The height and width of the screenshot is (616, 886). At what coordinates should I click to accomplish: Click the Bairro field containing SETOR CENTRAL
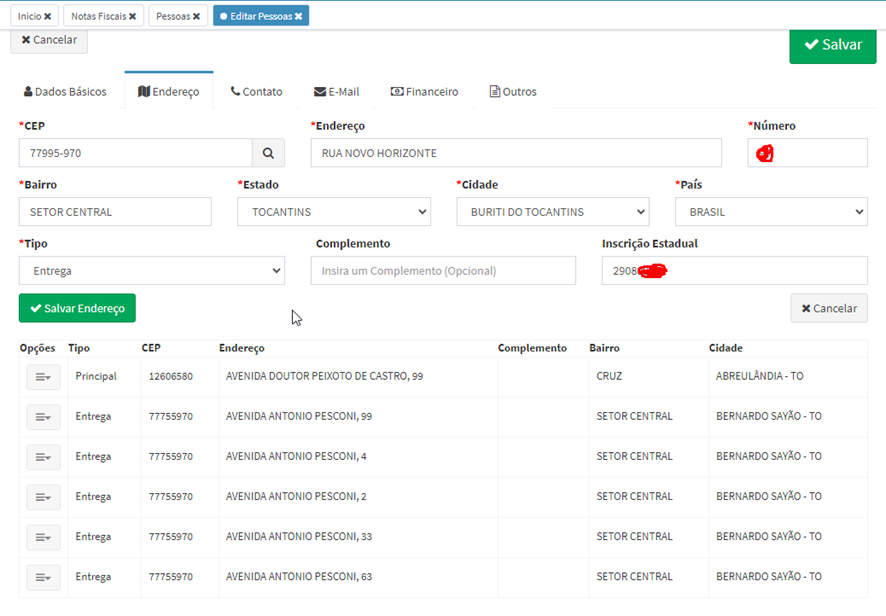coord(115,212)
